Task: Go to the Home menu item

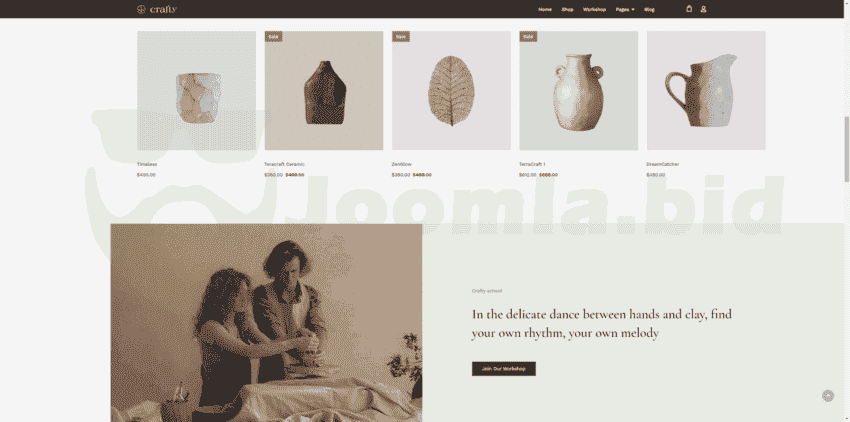Action: pyautogui.click(x=545, y=9)
